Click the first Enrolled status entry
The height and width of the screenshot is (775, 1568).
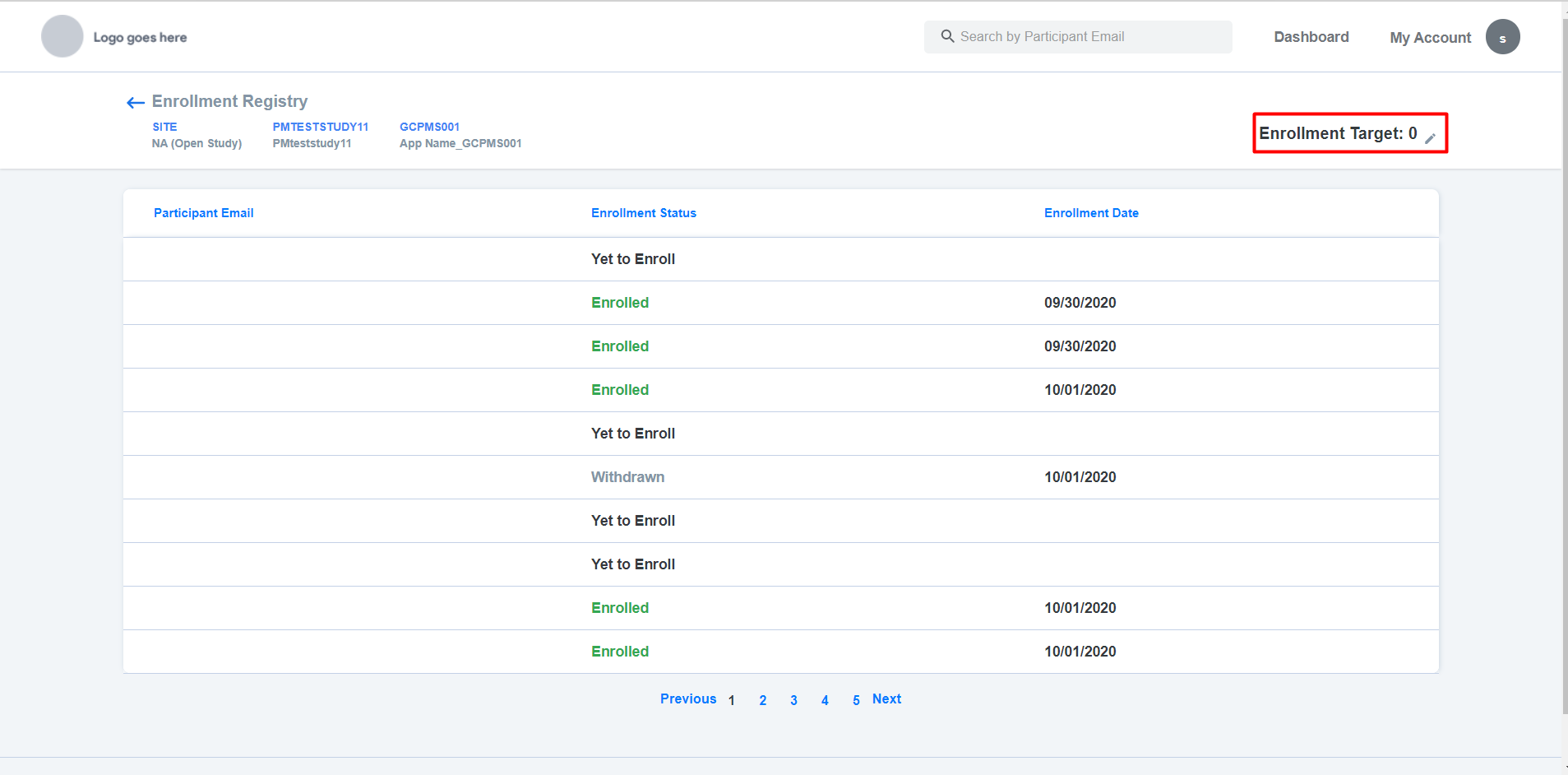(619, 303)
